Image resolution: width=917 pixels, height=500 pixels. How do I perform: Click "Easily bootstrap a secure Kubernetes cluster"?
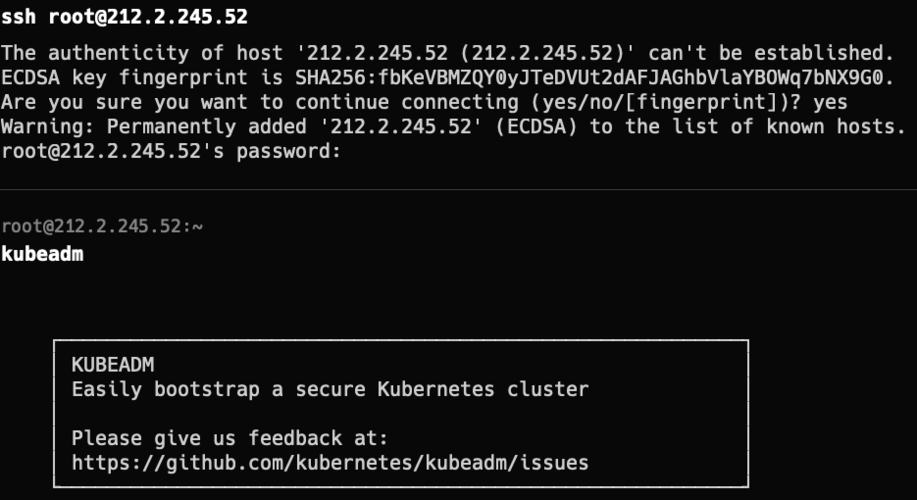[330, 389]
